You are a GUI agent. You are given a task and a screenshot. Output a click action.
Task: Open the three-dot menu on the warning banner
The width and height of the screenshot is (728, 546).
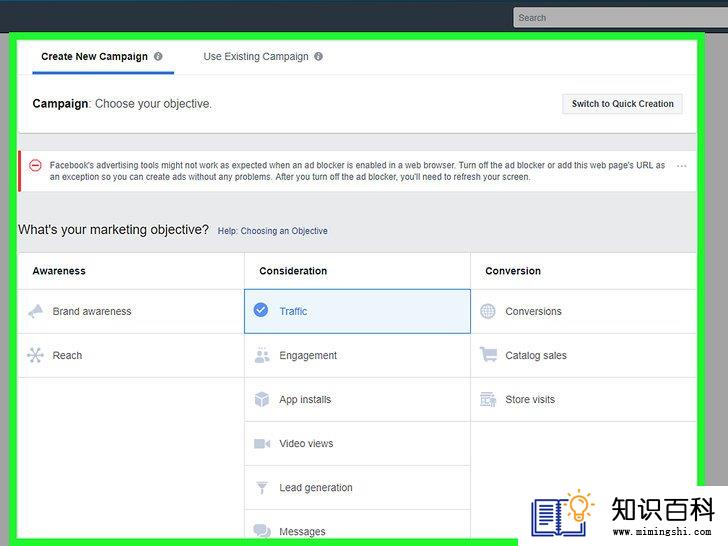click(x=682, y=166)
